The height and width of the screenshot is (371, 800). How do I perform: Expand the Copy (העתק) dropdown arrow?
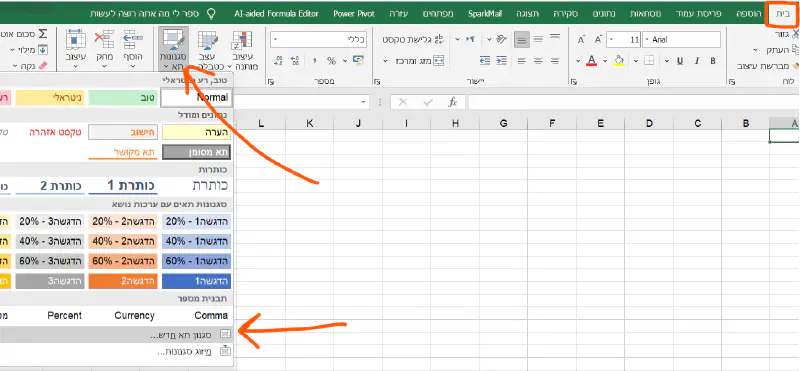point(757,50)
